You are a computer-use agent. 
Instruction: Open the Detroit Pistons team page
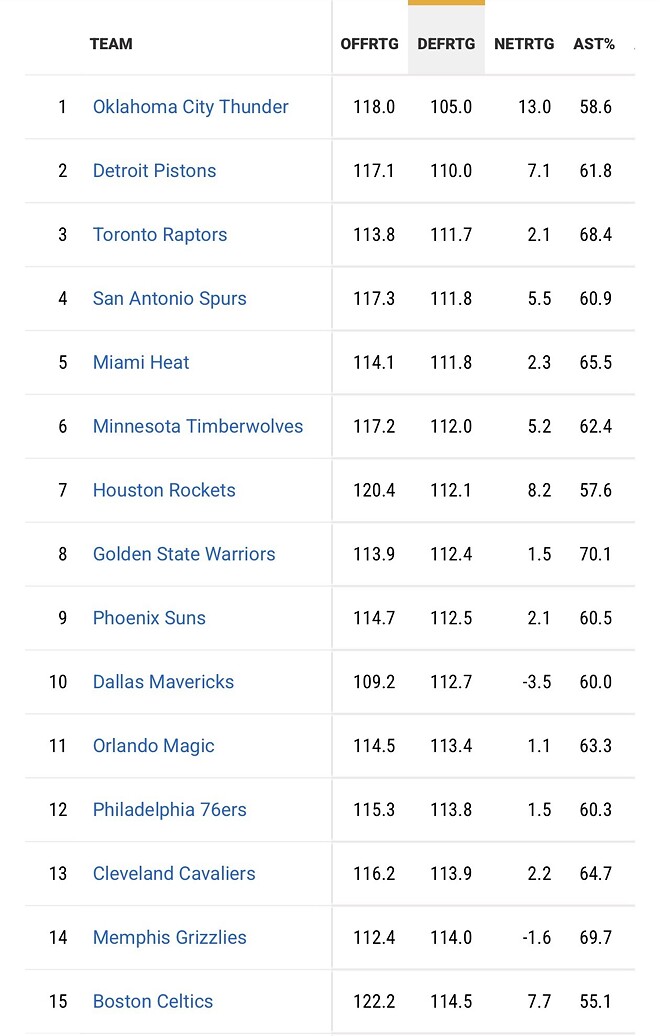point(154,171)
